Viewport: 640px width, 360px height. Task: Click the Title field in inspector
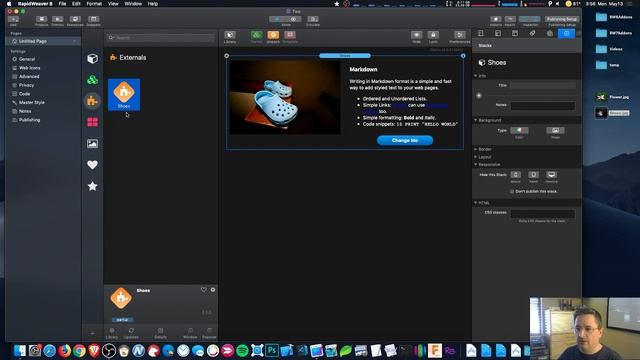click(x=542, y=85)
